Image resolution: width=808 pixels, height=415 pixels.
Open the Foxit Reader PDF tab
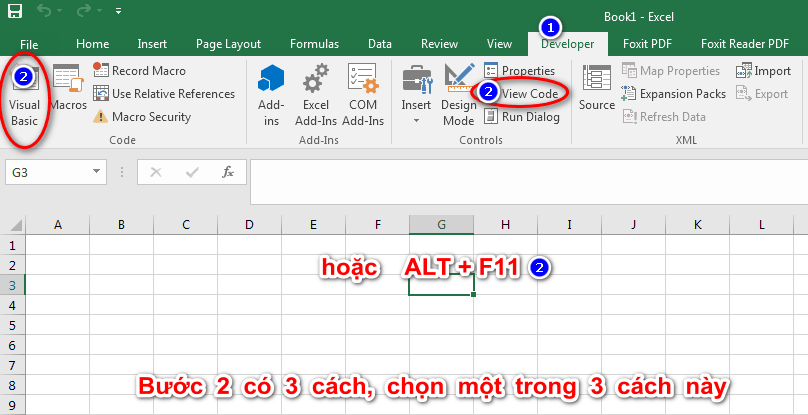click(x=745, y=44)
